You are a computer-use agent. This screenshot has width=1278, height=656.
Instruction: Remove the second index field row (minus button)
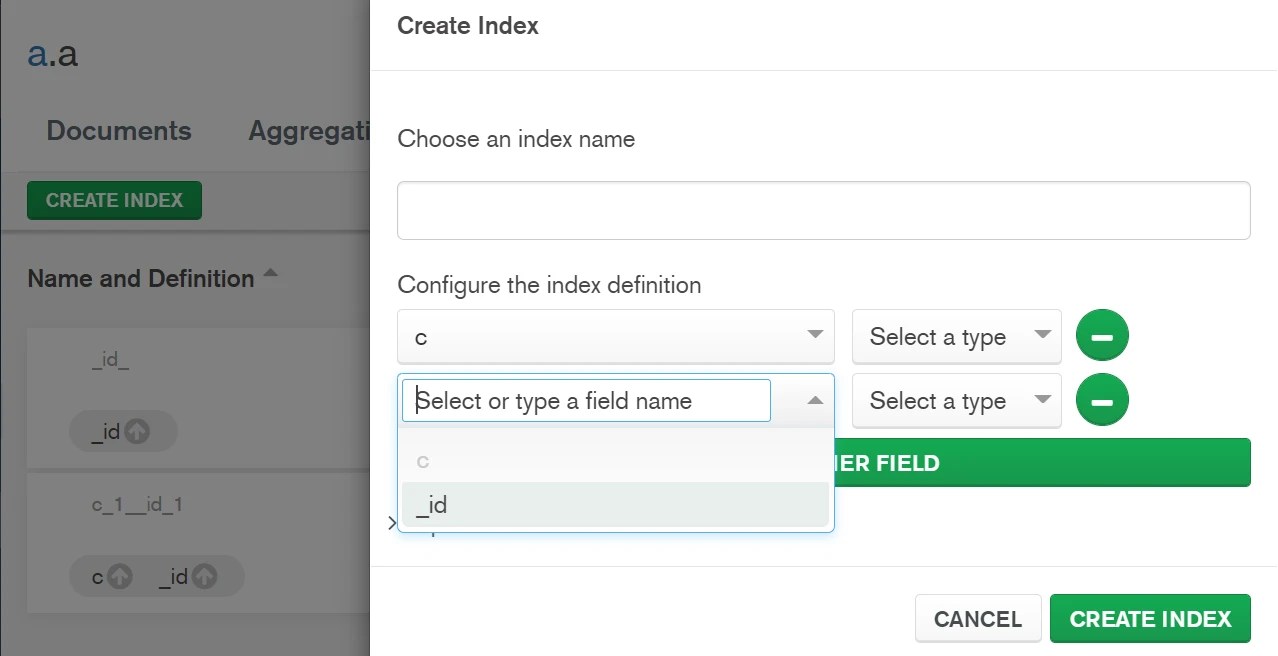pyautogui.click(x=1102, y=401)
